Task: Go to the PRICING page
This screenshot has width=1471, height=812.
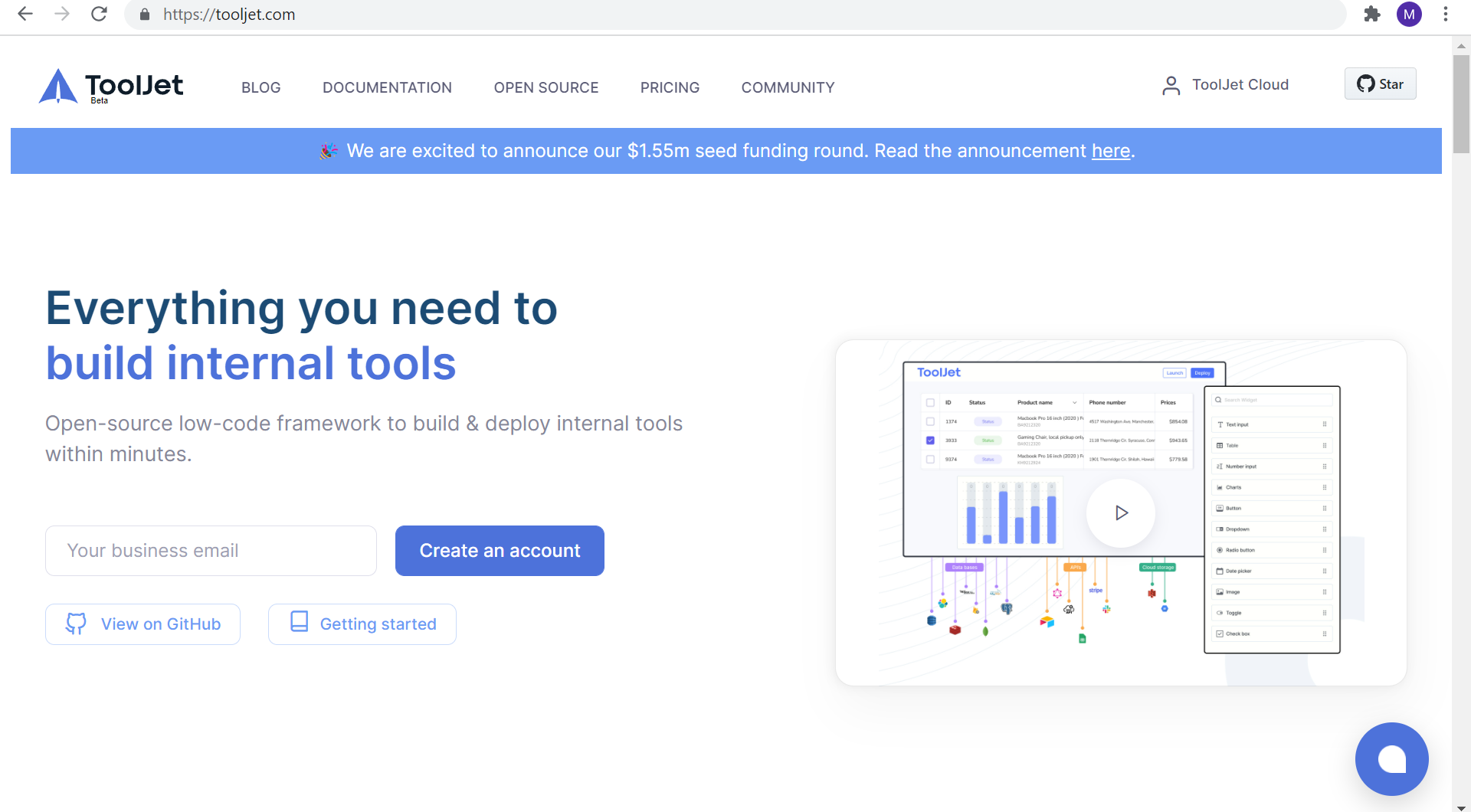Action: tap(670, 87)
